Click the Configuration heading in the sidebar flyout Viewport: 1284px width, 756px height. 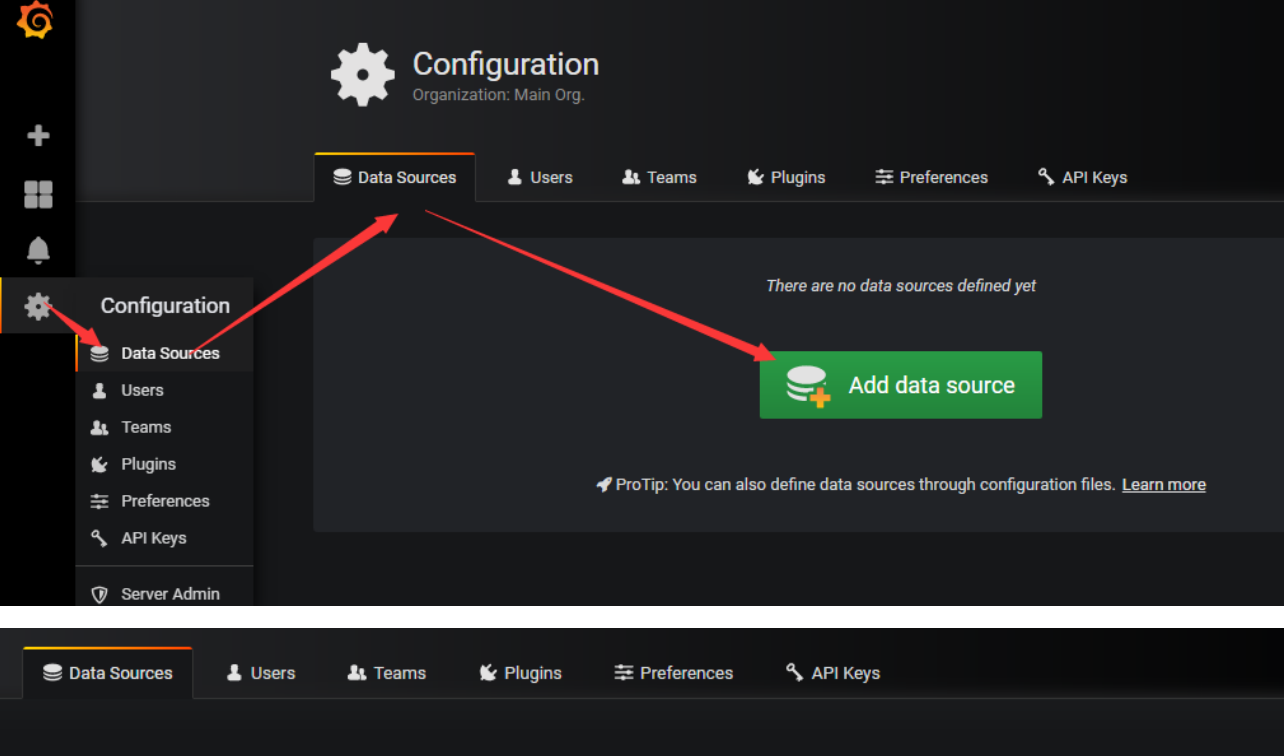(x=165, y=306)
